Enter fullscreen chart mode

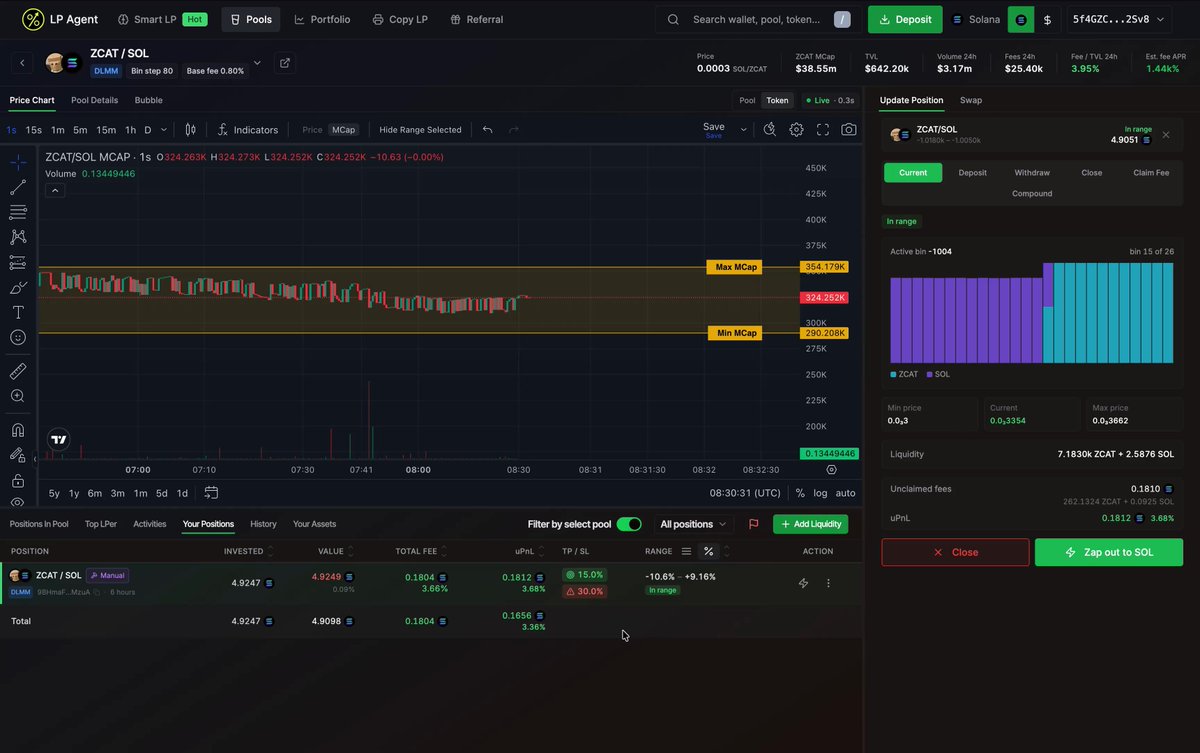[823, 129]
